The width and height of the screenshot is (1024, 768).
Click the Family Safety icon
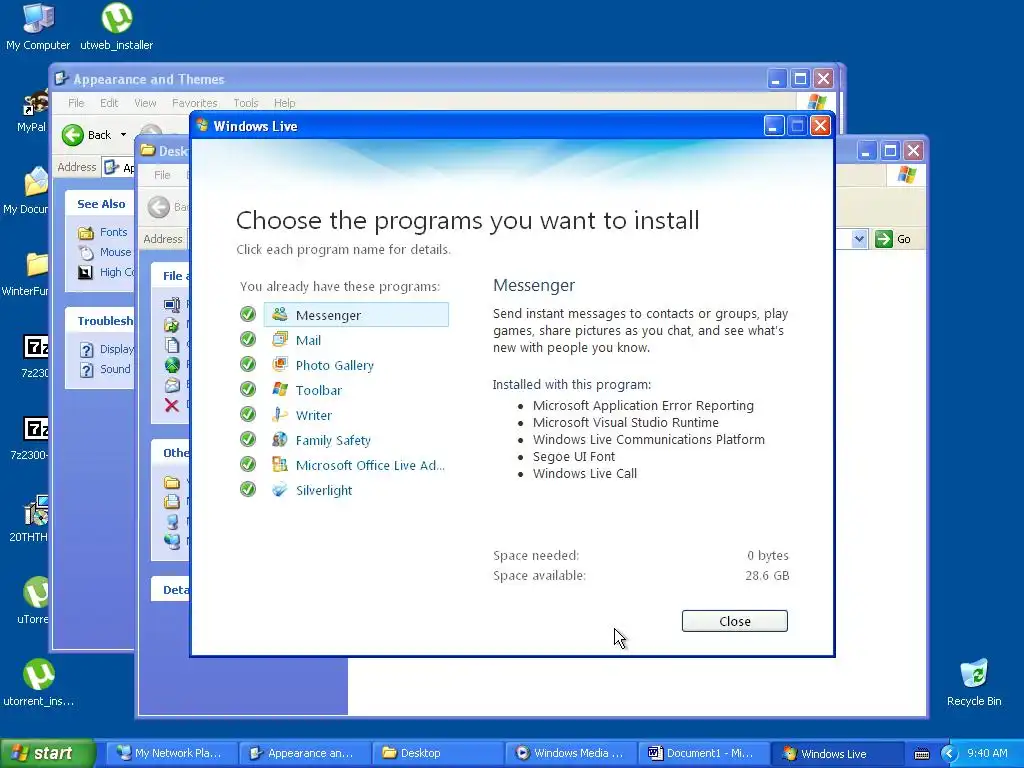coord(280,439)
